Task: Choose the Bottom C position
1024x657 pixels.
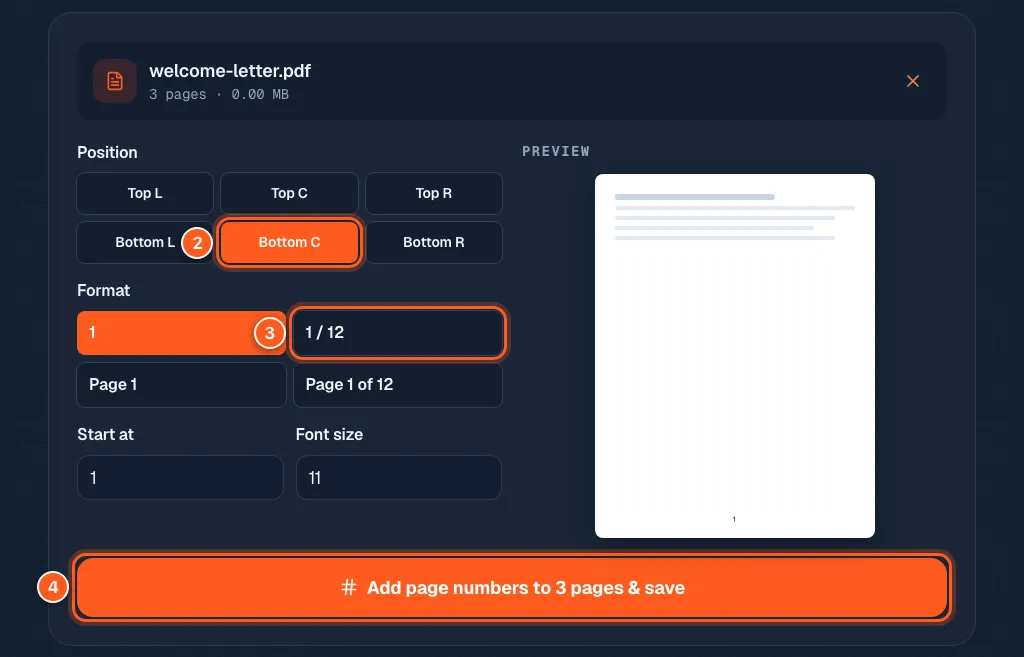Action: 289,242
